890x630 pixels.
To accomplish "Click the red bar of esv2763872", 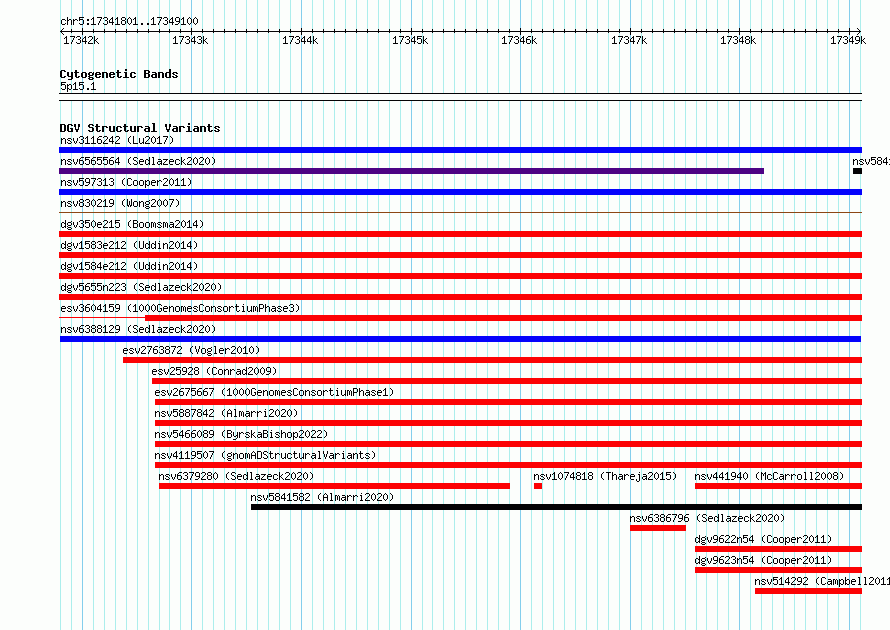I will [x=493, y=360].
